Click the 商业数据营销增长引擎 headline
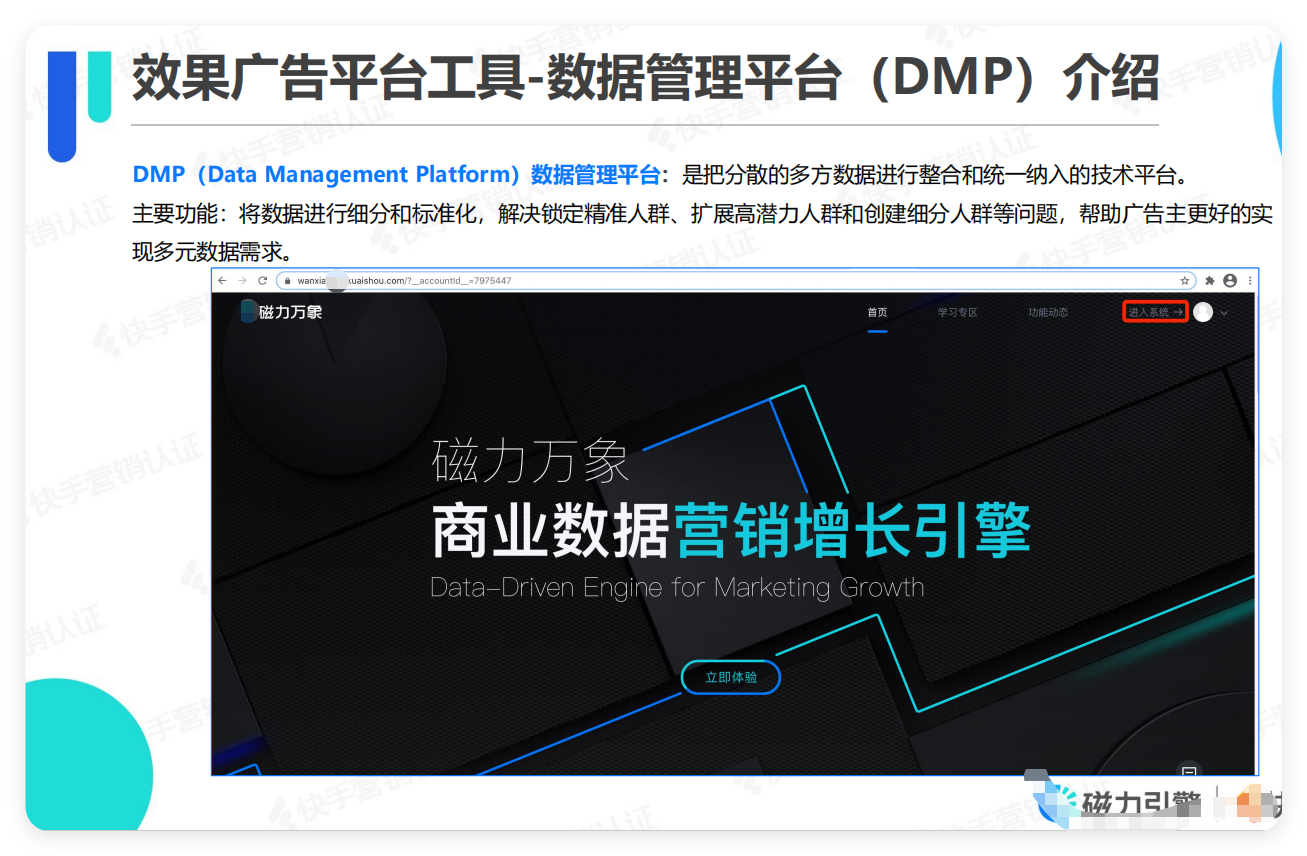Image resolution: width=1307 pixels, height=856 pixels. coord(731,531)
